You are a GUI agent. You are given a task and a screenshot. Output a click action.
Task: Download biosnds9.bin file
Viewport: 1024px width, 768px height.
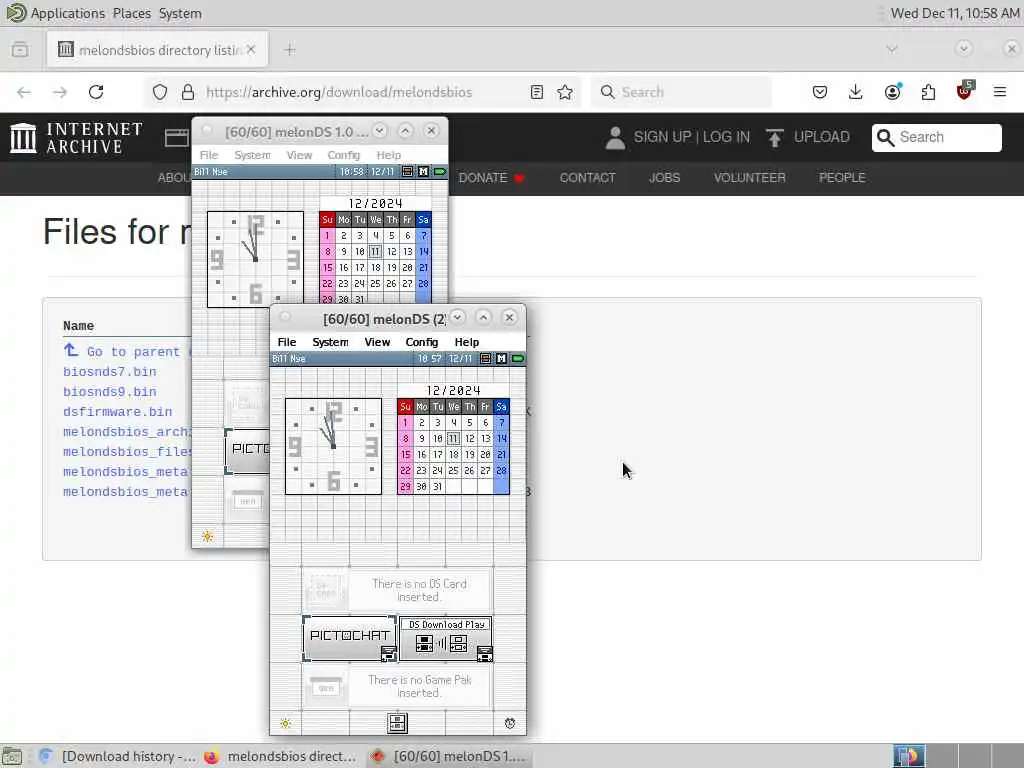click(x=110, y=392)
